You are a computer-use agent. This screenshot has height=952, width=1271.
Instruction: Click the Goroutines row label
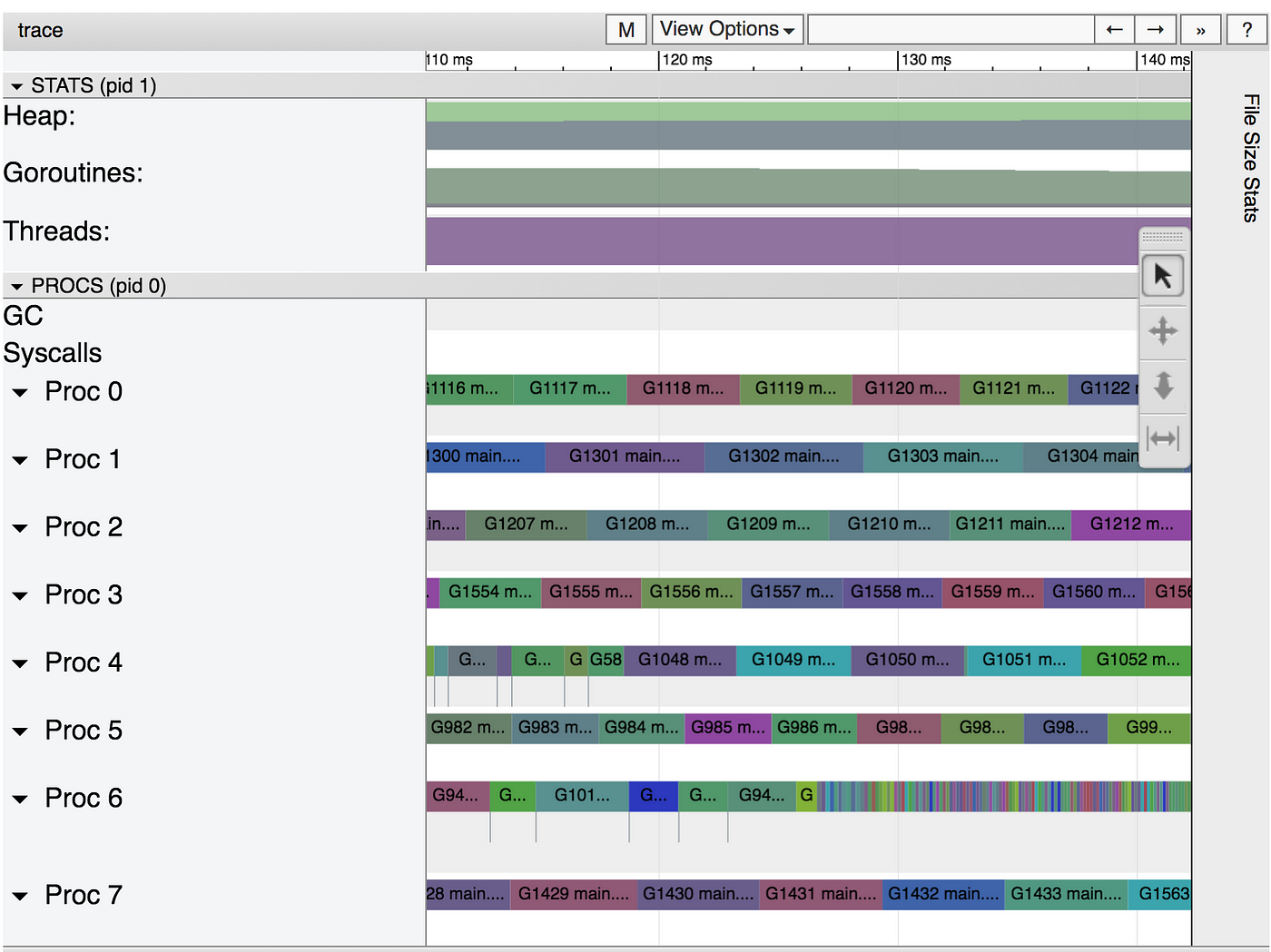click(x=74, y=172)
